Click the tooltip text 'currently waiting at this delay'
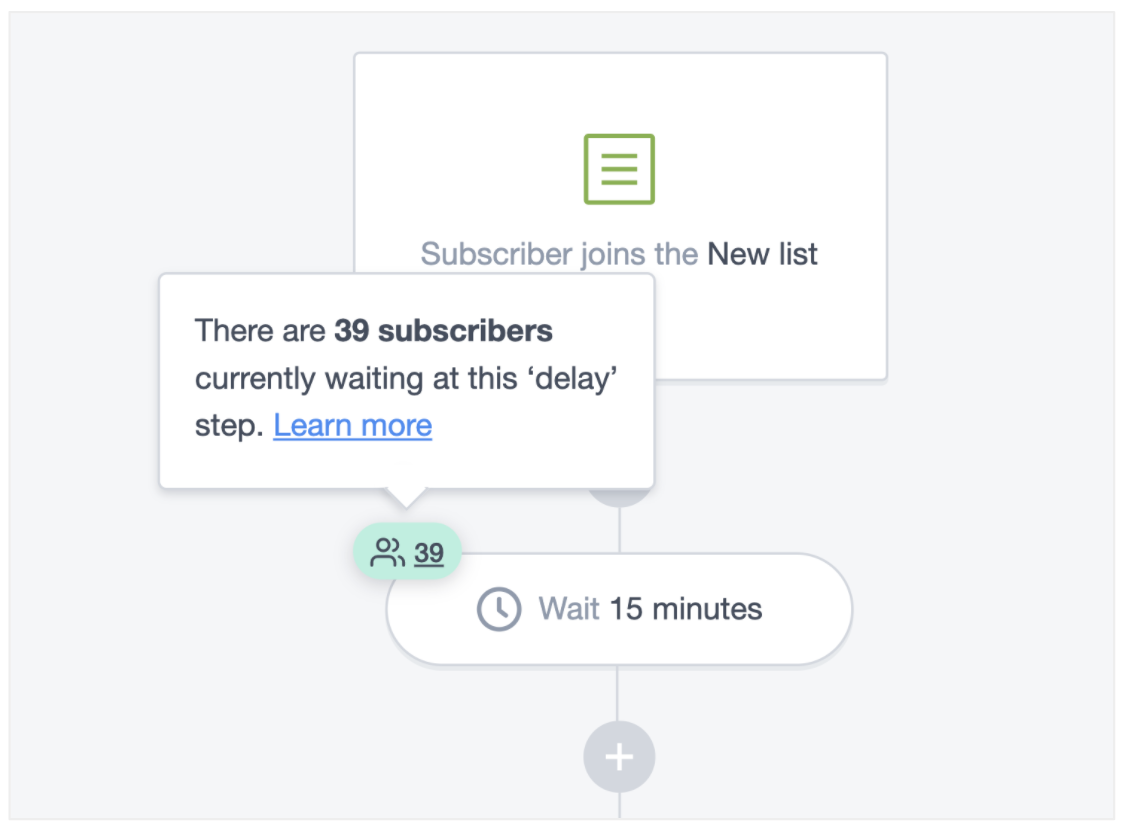Image resolution: width=1134 pixels, height=828 pixels. pos(407,379)
